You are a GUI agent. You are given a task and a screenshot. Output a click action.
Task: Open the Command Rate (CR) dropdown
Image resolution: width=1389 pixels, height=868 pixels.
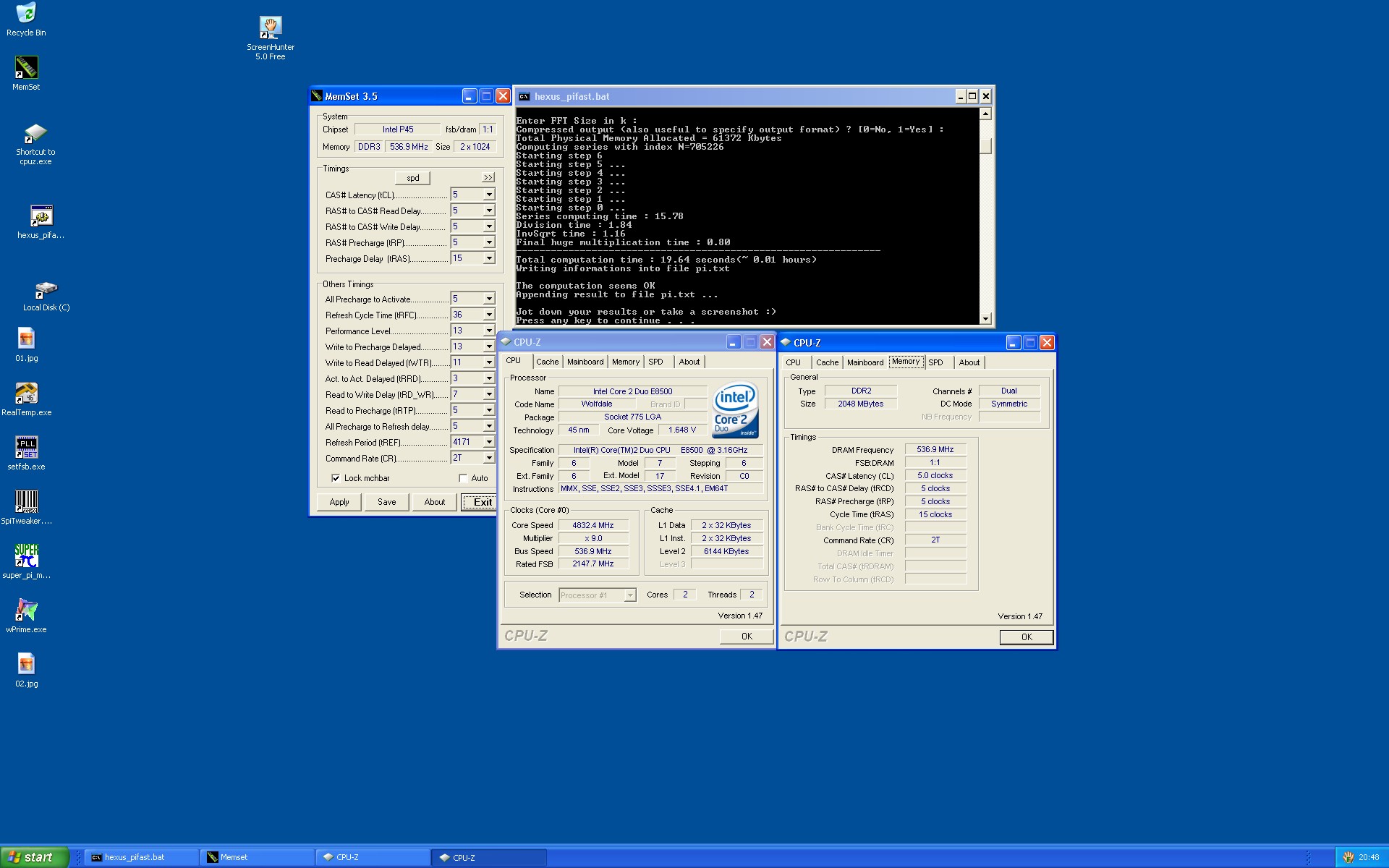point(489,458)
